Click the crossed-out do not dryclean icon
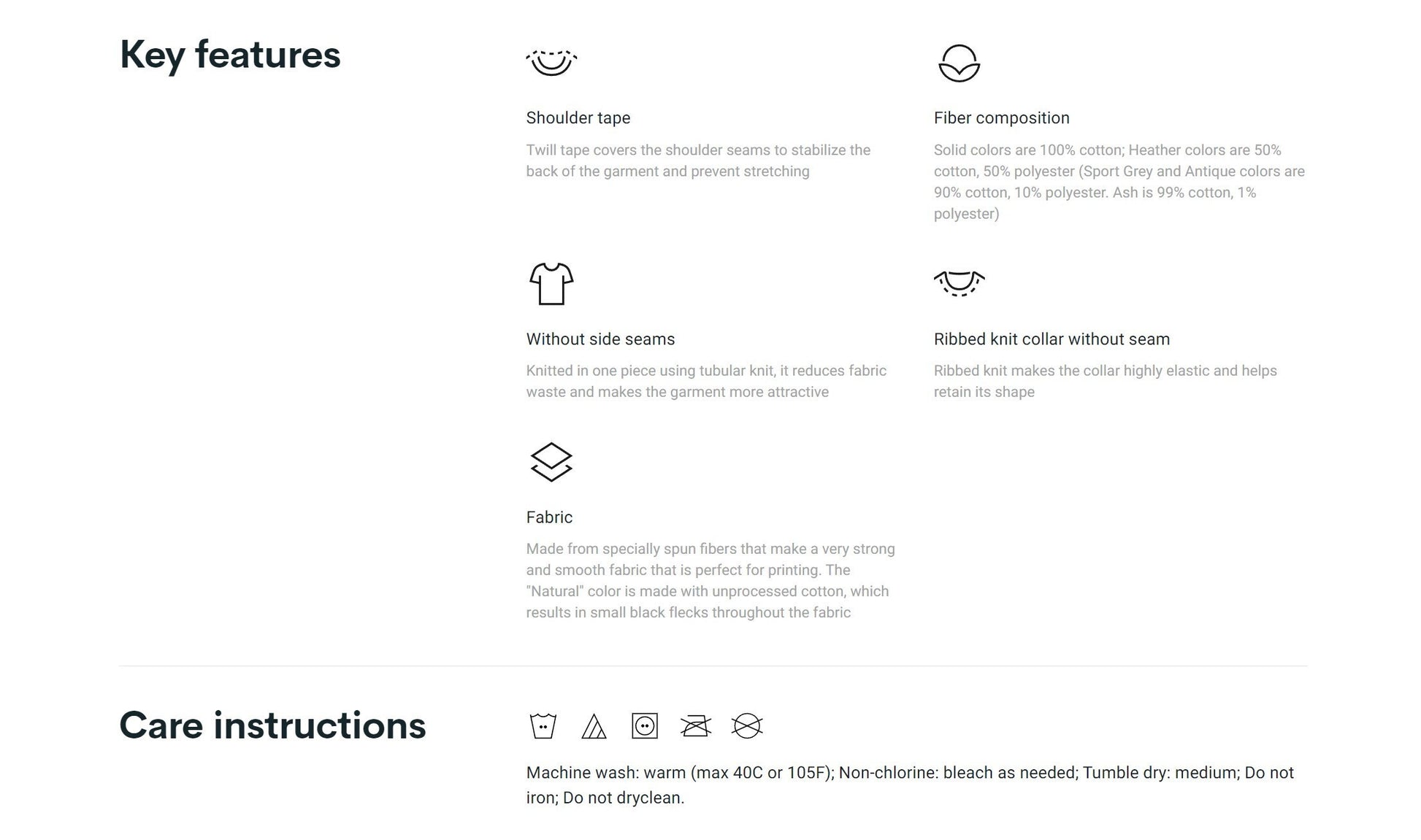This screenshot has height=840, width=1421. click(x=746, y=726)
